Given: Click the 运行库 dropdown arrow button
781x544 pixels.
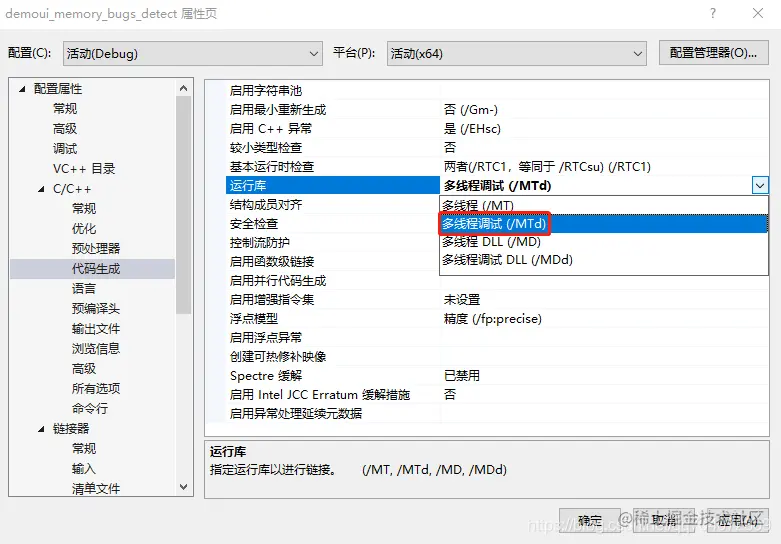Looking at the screenshot, I should [760, 186].
